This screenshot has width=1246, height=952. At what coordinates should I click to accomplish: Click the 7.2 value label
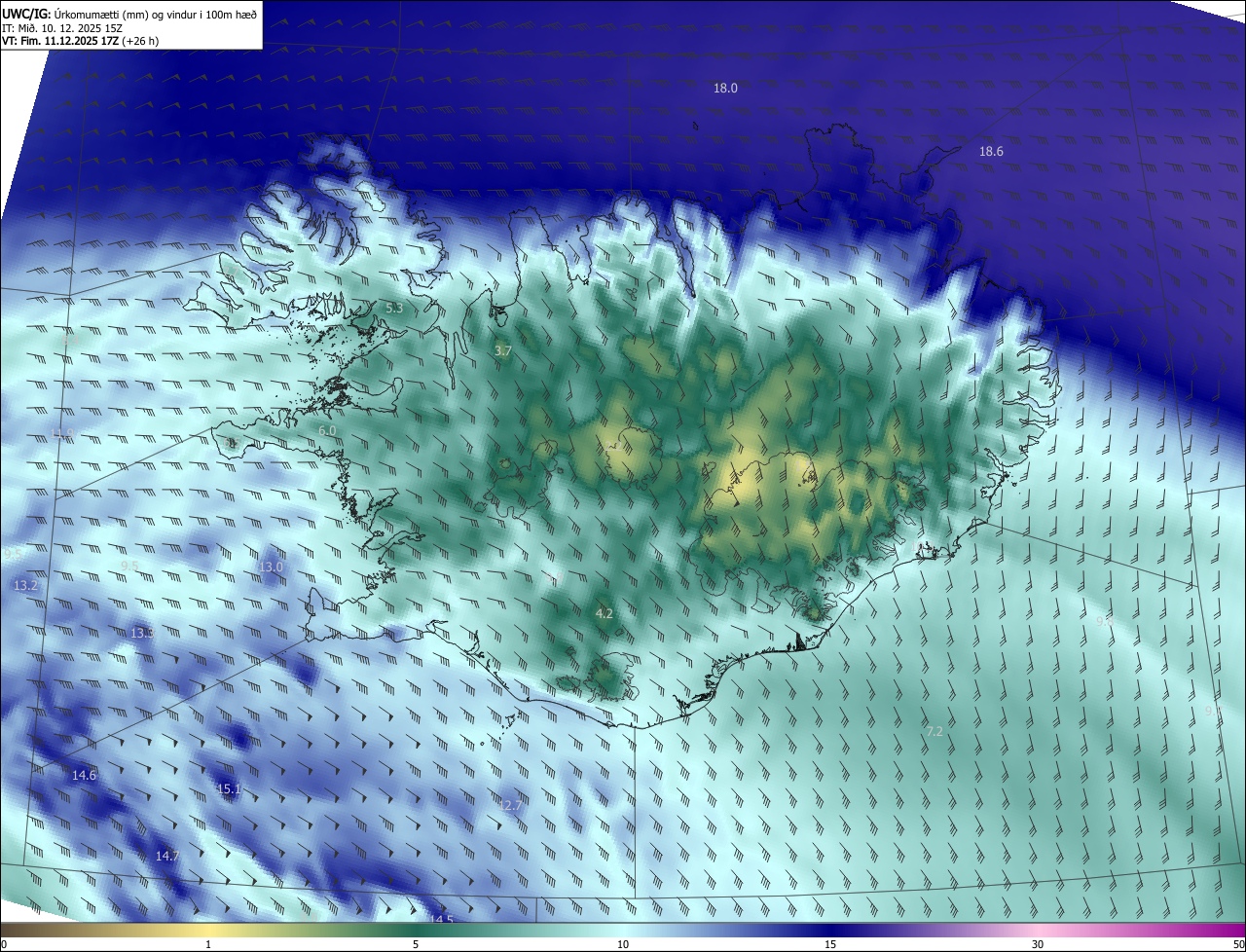tap(934, 730)
